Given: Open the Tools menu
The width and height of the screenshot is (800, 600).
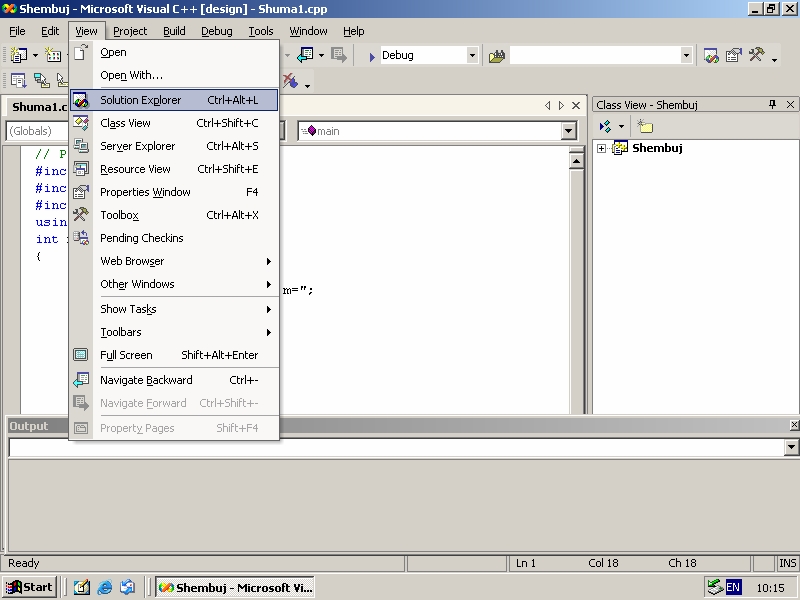Looking at the screenshot, I should tap(261, 31).
